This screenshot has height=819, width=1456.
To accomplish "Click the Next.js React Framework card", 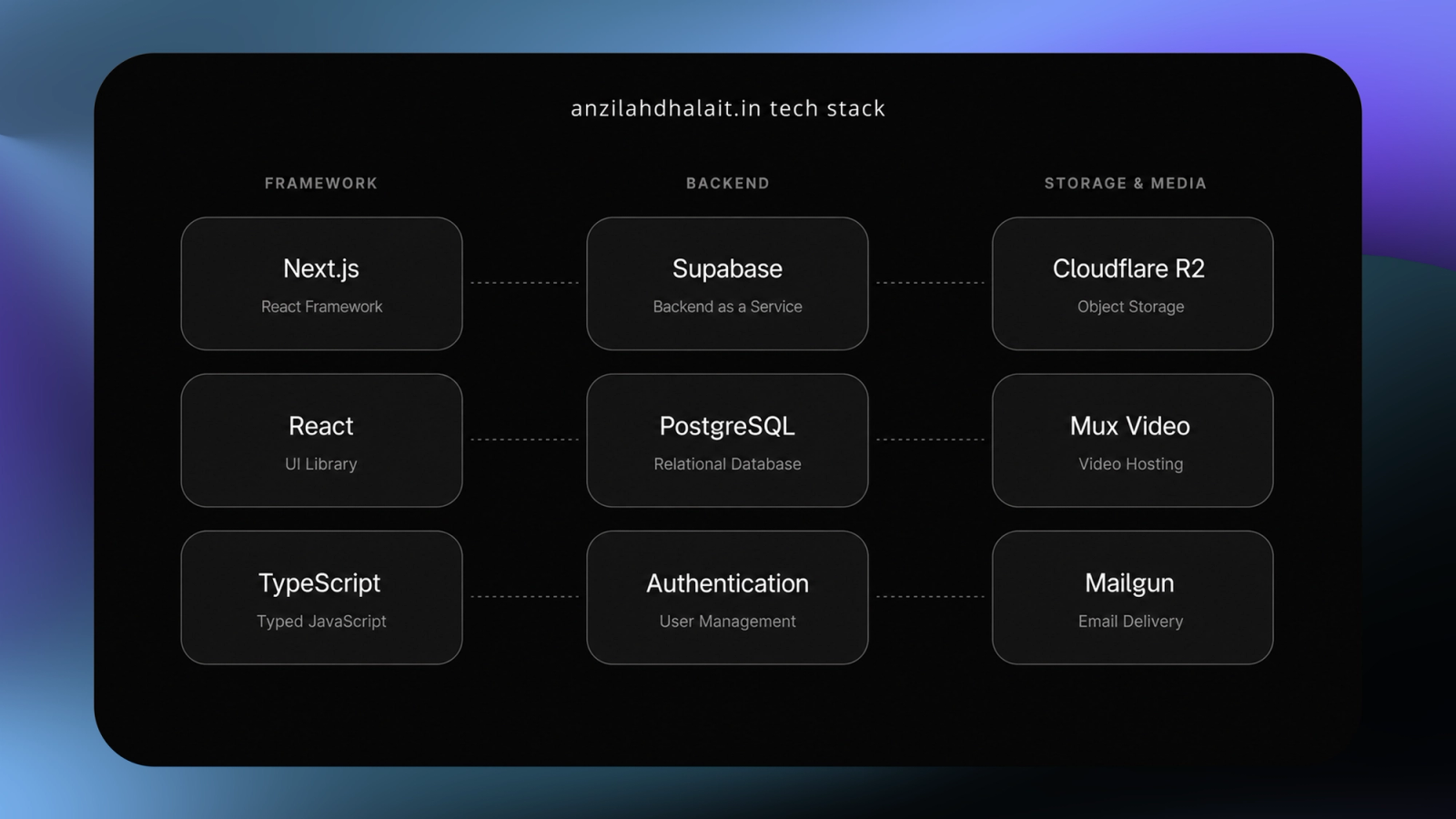I will [x=321, y=283].
